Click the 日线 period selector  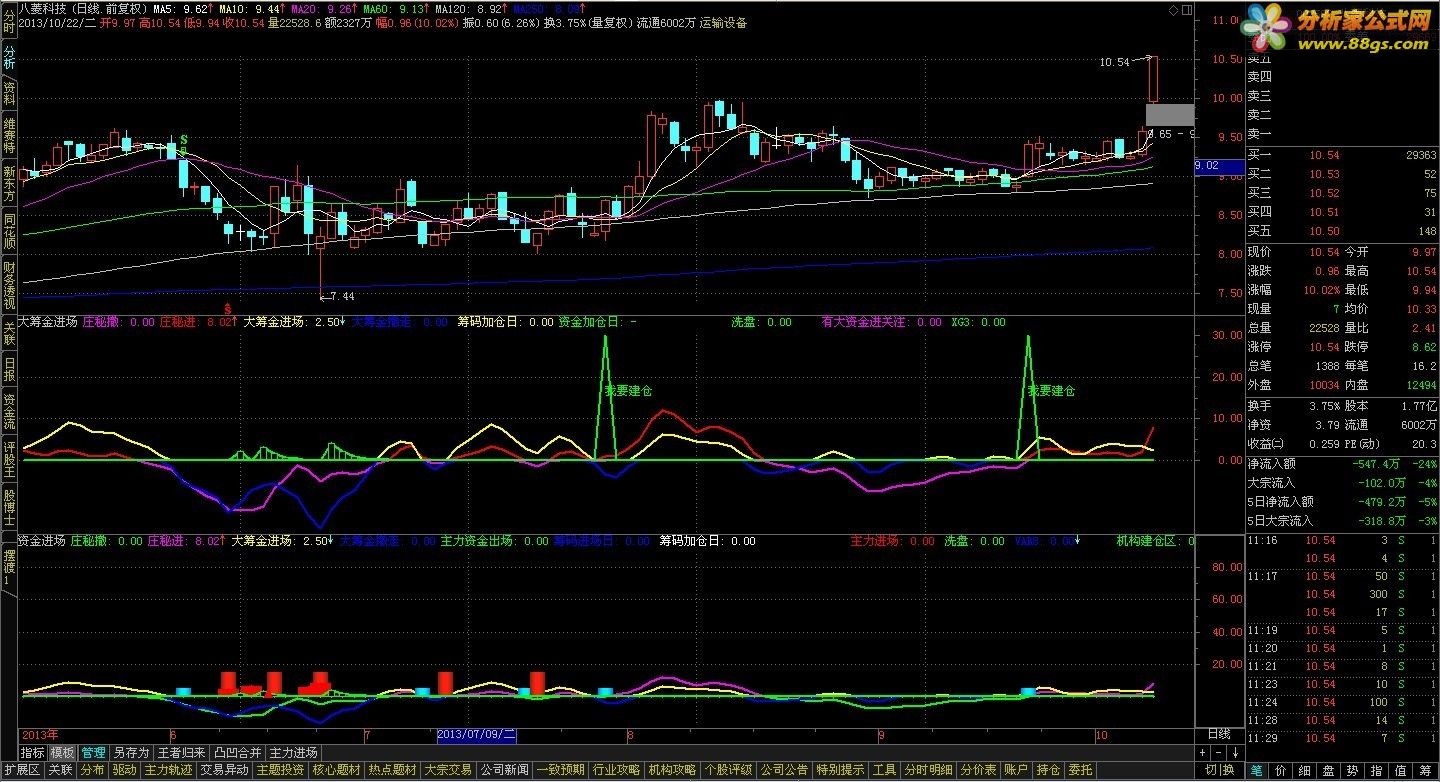pyautogui.click(x=1219, y=734)
